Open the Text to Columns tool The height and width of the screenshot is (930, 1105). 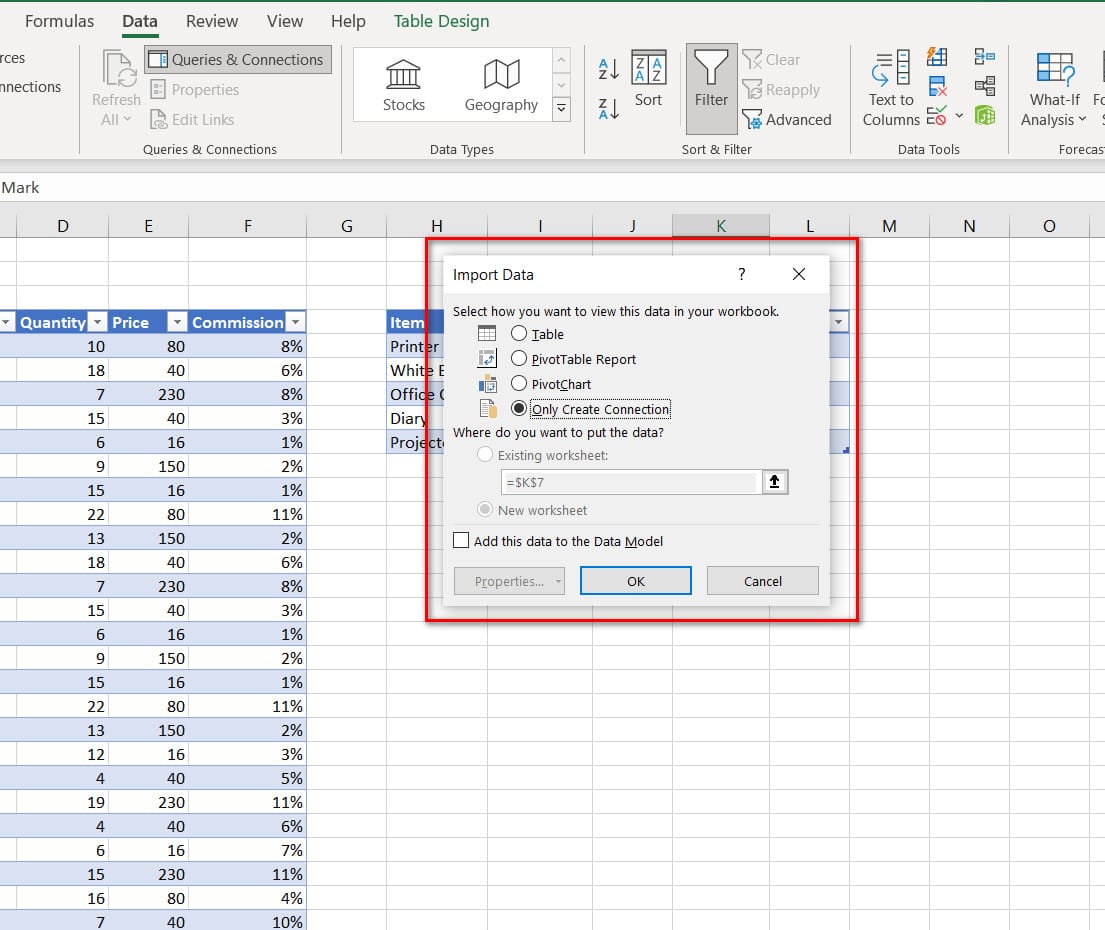point(889,88)
